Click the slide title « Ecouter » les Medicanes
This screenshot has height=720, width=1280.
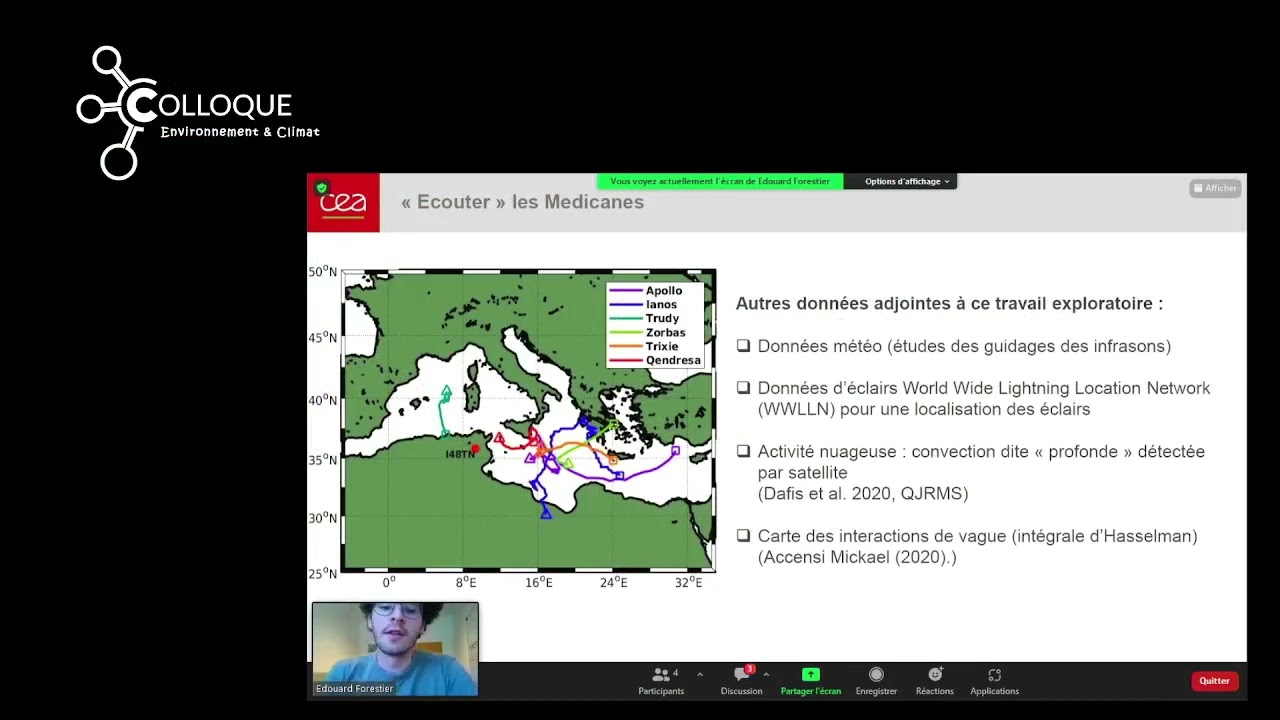pos(522,202)
